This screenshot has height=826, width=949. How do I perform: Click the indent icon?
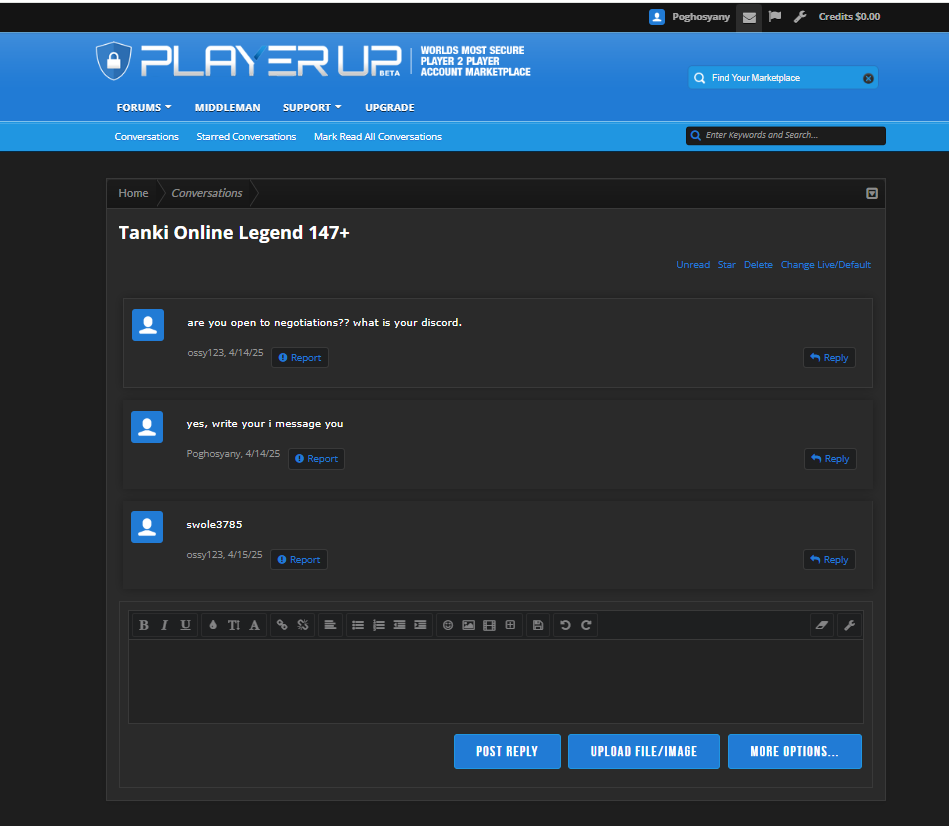point(420,625)
